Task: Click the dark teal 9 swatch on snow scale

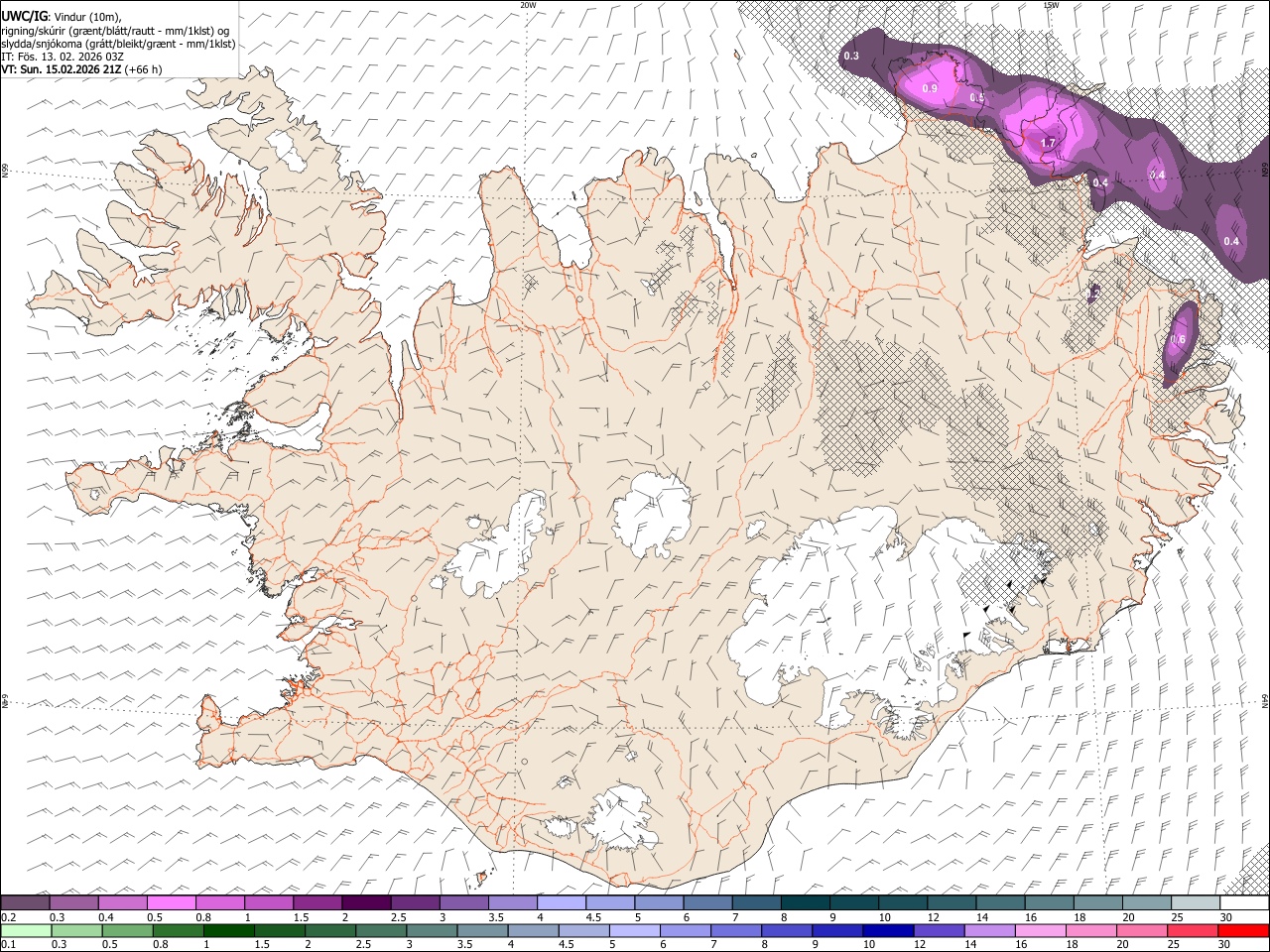Action: (x=805, y=903)
